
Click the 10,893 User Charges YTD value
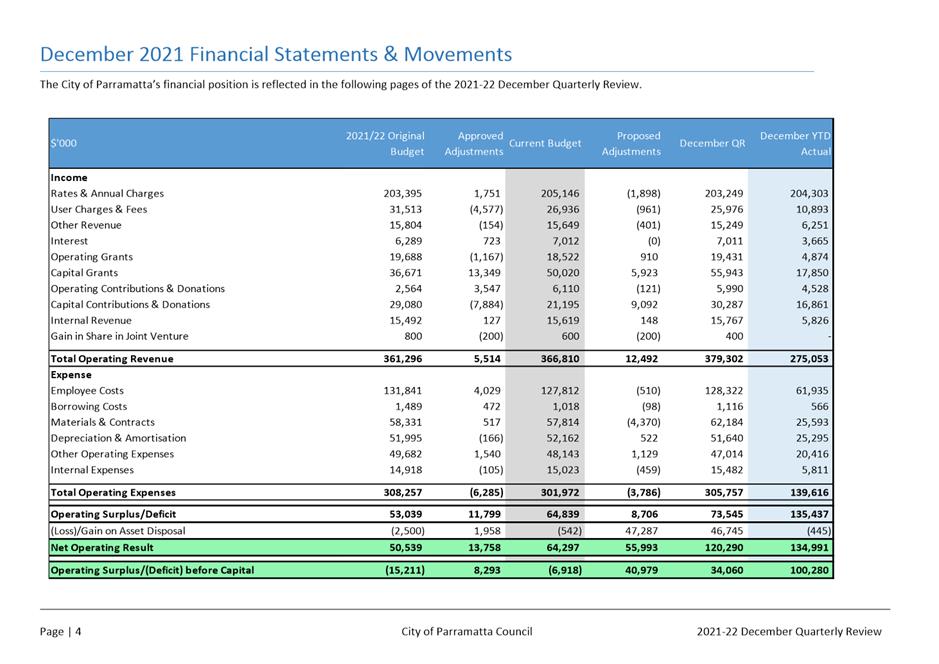tap(812, 210)
